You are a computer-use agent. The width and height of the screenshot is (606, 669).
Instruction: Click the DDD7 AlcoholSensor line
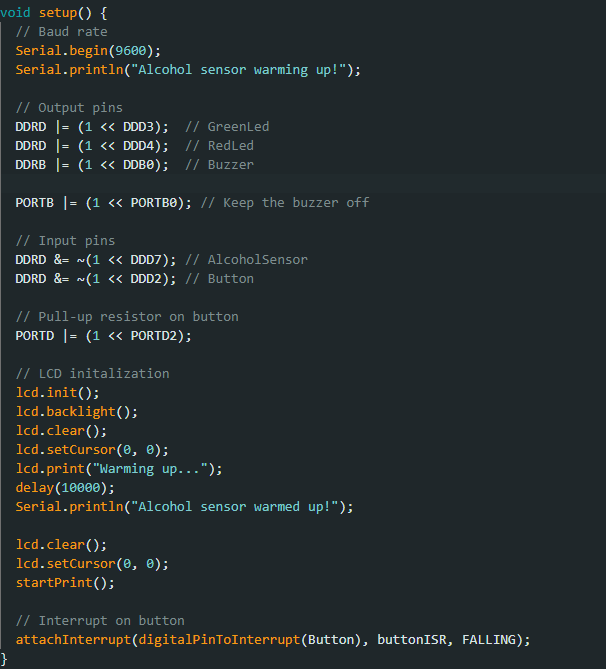(x=161, y=260)
